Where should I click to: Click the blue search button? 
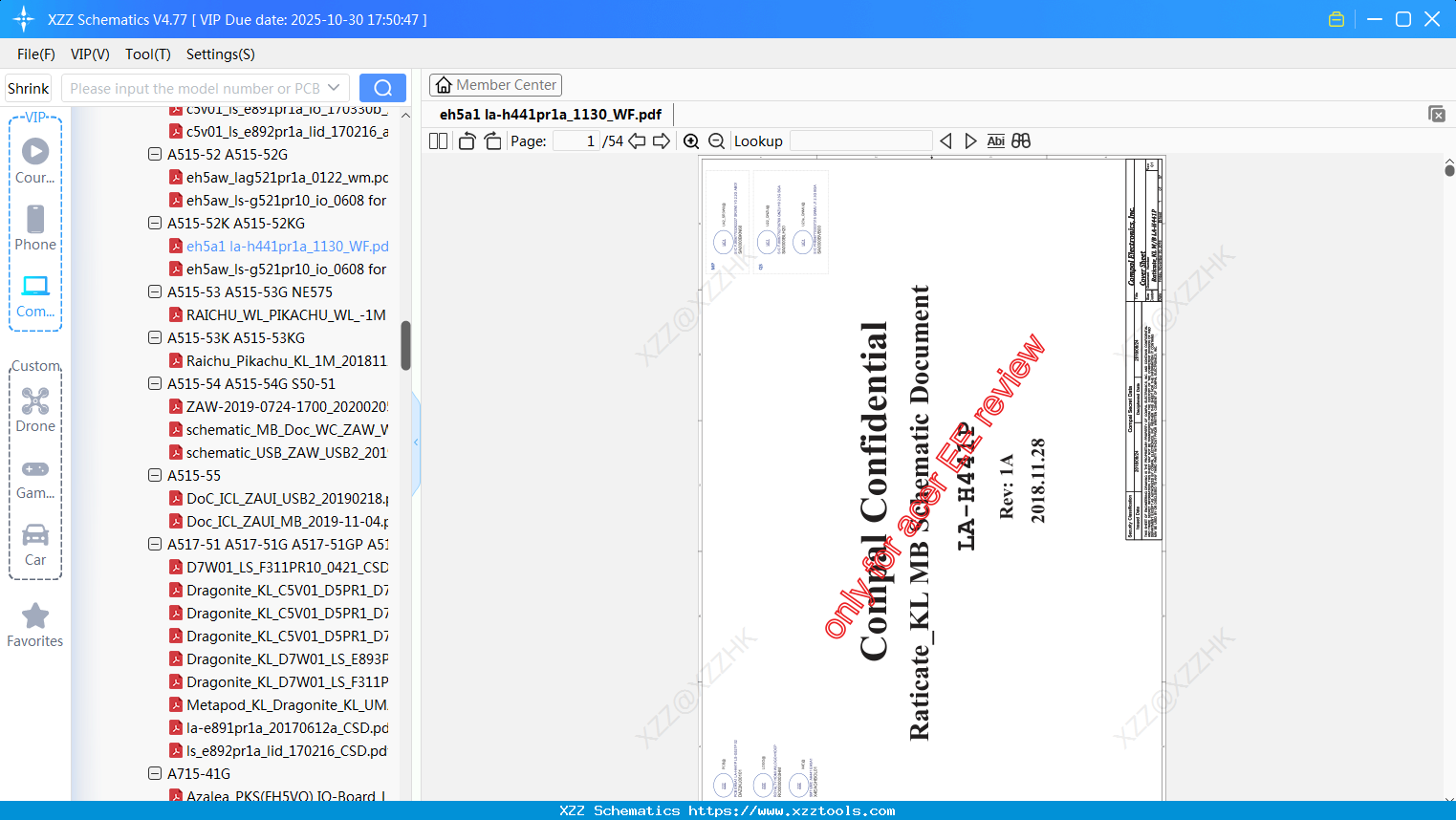click(x=382, y=88)
